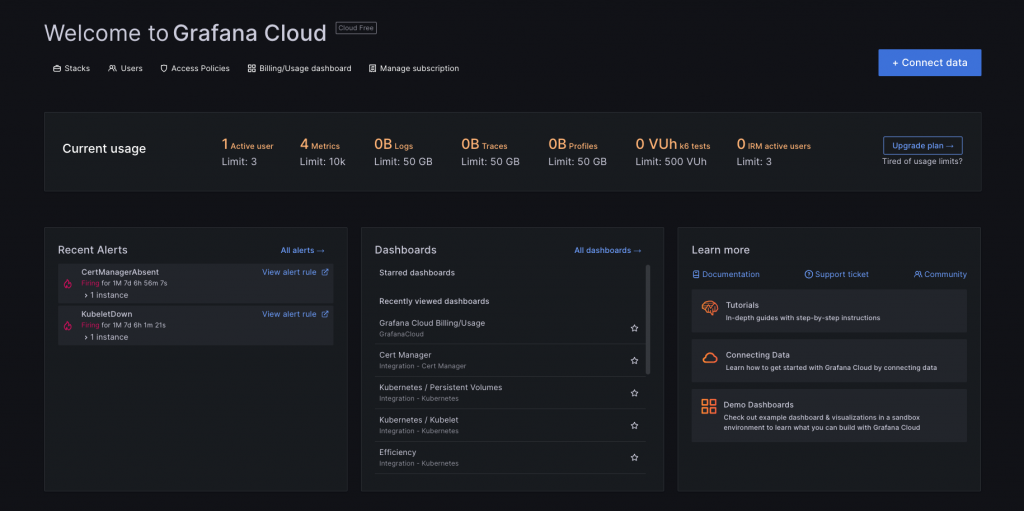
Task: Open Billing/Usage dashboard link
Action: point(300,69)
